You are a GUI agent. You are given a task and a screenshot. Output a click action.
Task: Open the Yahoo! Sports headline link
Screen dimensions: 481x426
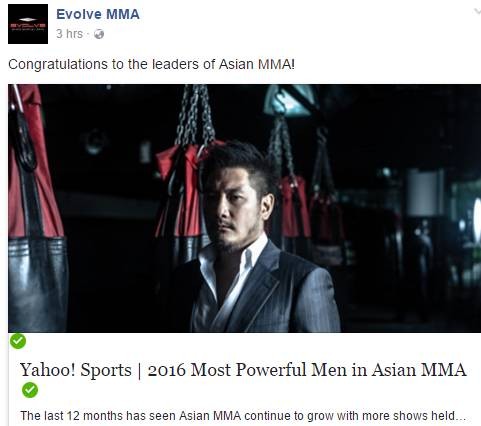pyautogui.click(x=243, y=370)
